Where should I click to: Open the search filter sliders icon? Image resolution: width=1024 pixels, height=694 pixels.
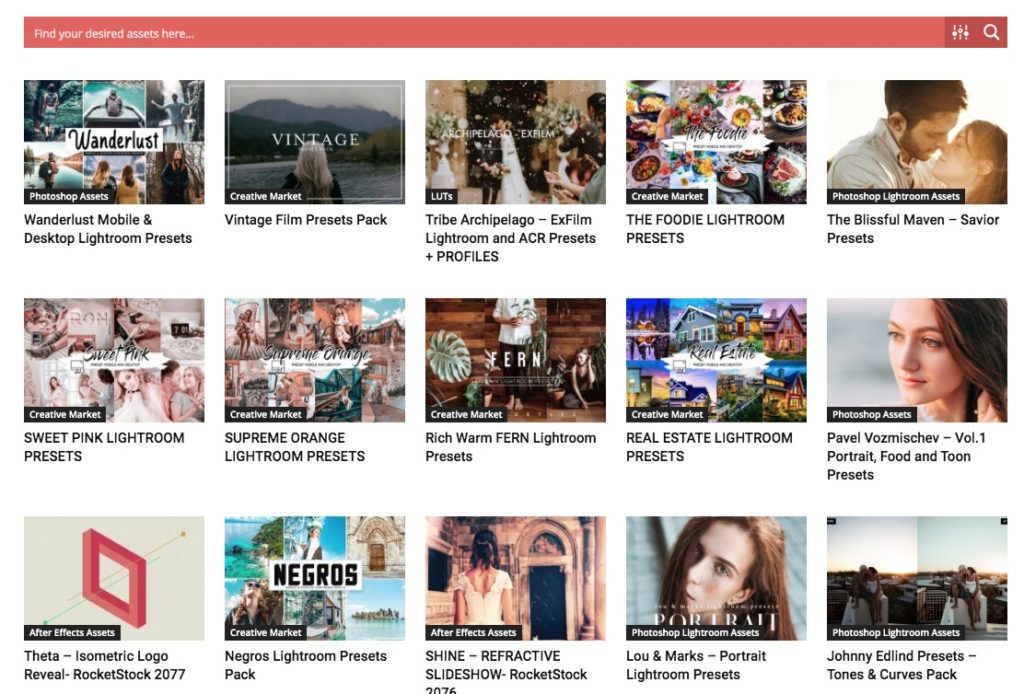[960, 33]
